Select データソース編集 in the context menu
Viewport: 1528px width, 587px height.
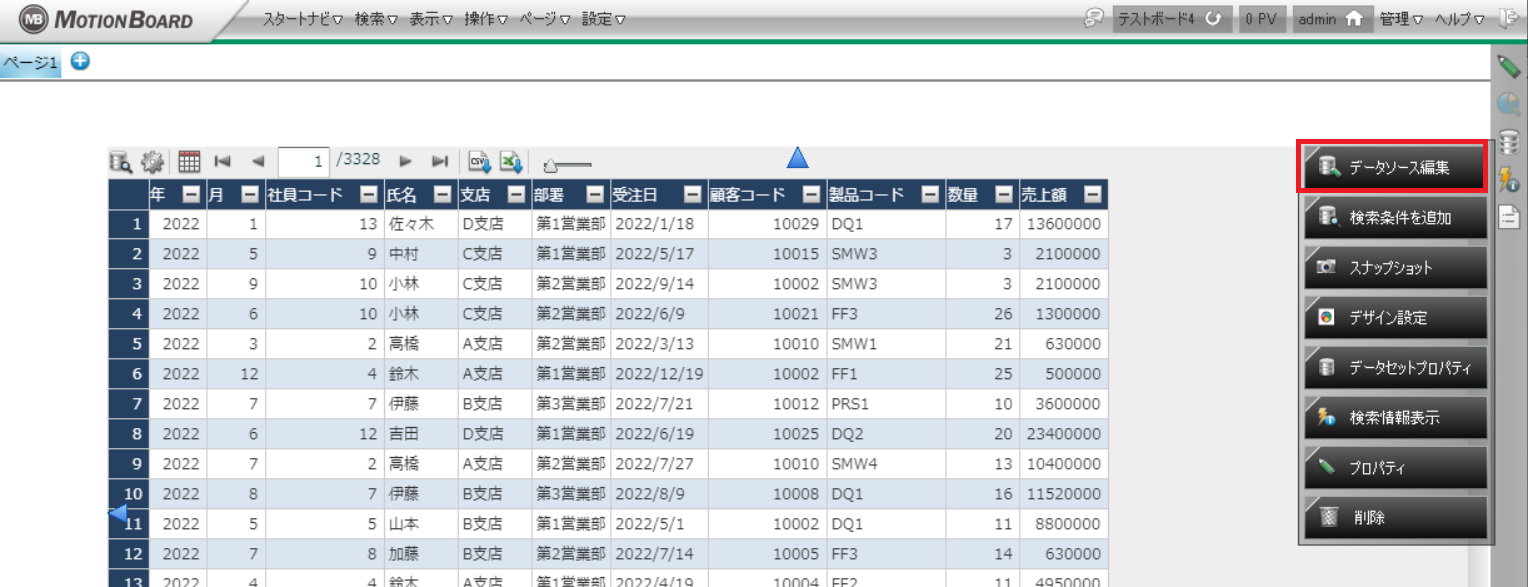1395,167
